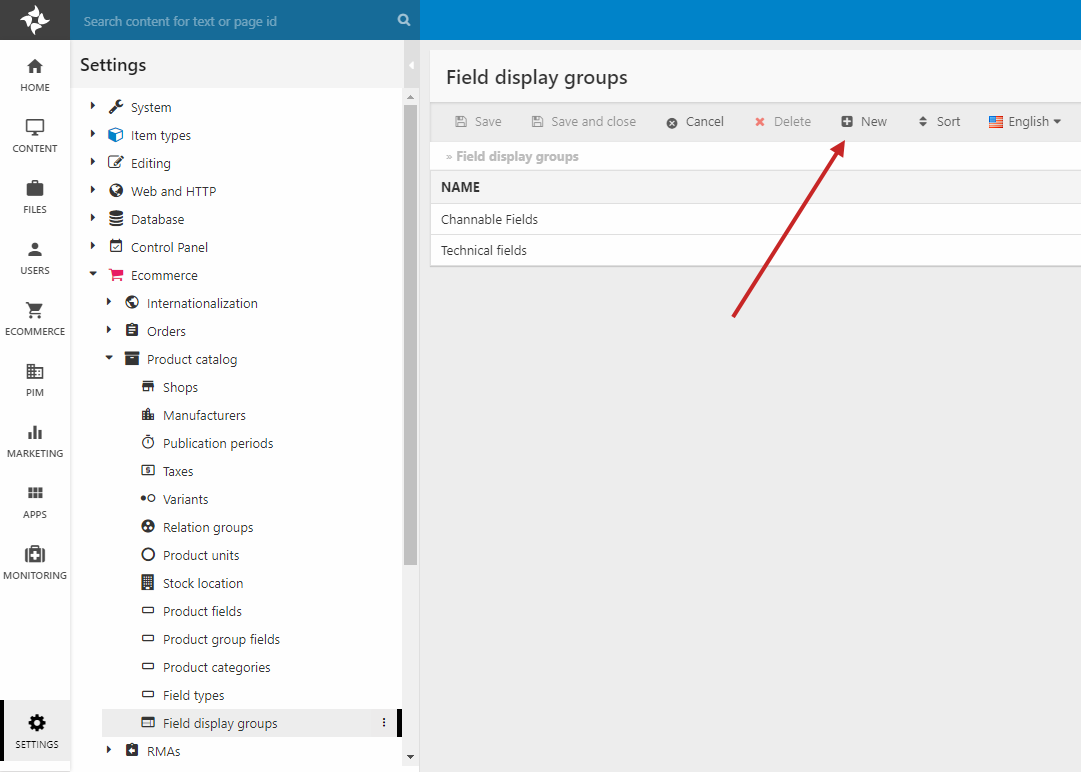The height and width of the screenshot is (772, 1081).
Task: Open the Home section in sidebar
Action: [x=35, y=75]
